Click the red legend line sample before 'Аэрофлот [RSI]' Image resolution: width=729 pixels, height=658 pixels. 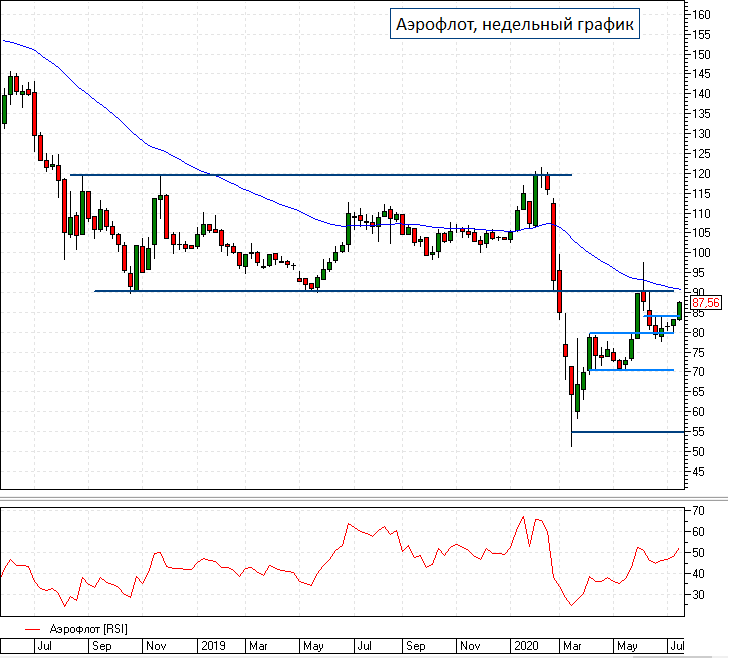(33, 630)
